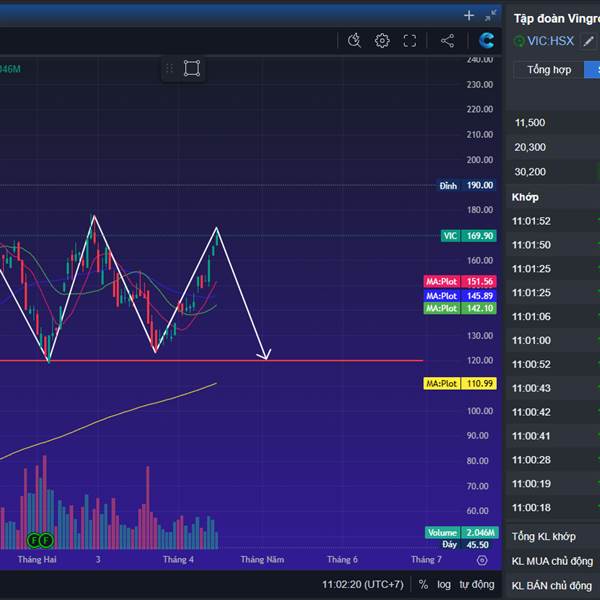Toggle percent scale mode
The width and height of the screenshot is (600, 600).
(x=423, y=584)
